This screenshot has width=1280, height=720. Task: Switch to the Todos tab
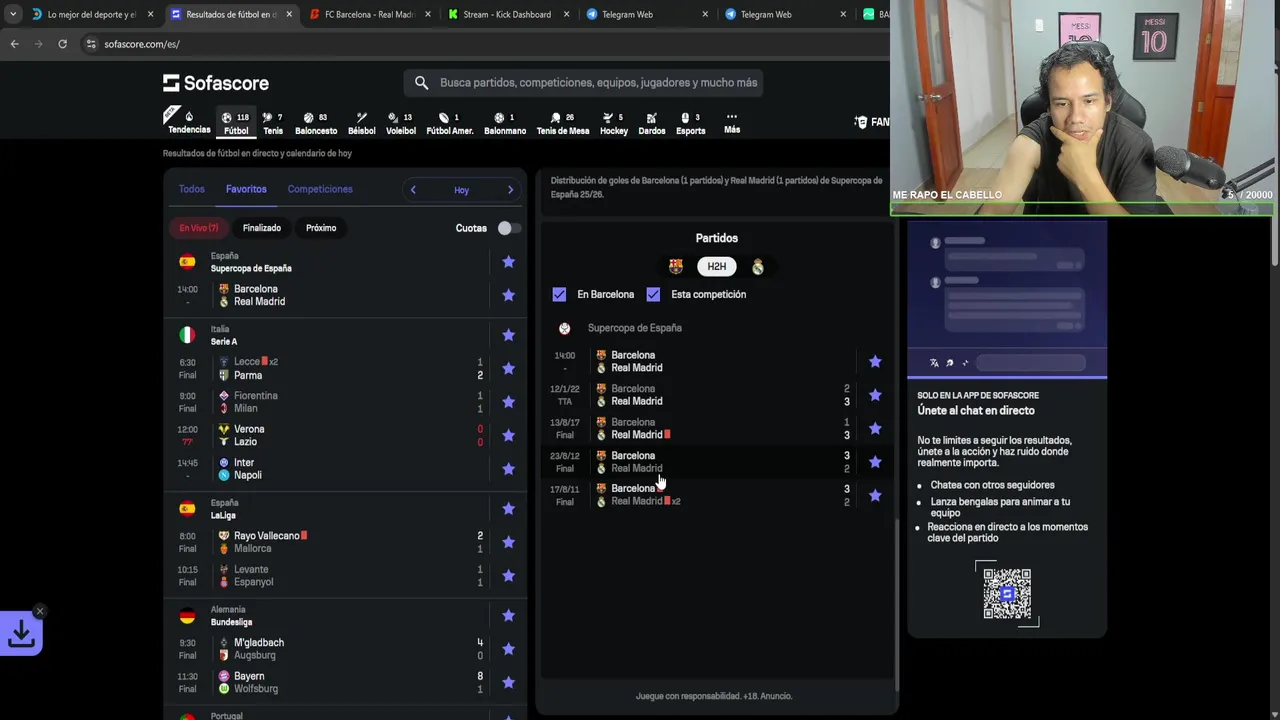pyautogui.click(x=191, y=189)
